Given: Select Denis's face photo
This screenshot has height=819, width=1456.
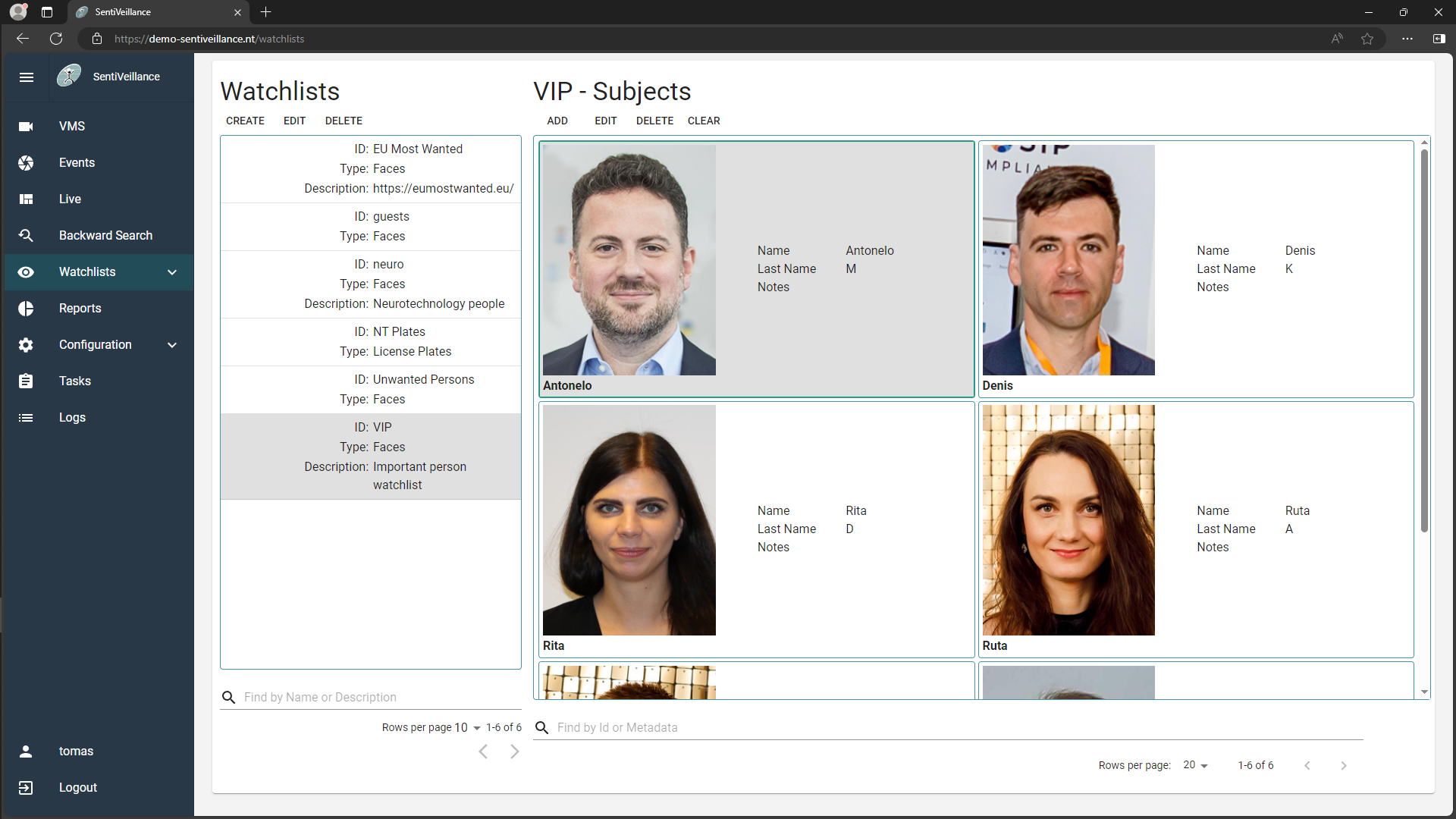Looking at the screenshot, I should pyautogui.click(x=1068, y=259).
